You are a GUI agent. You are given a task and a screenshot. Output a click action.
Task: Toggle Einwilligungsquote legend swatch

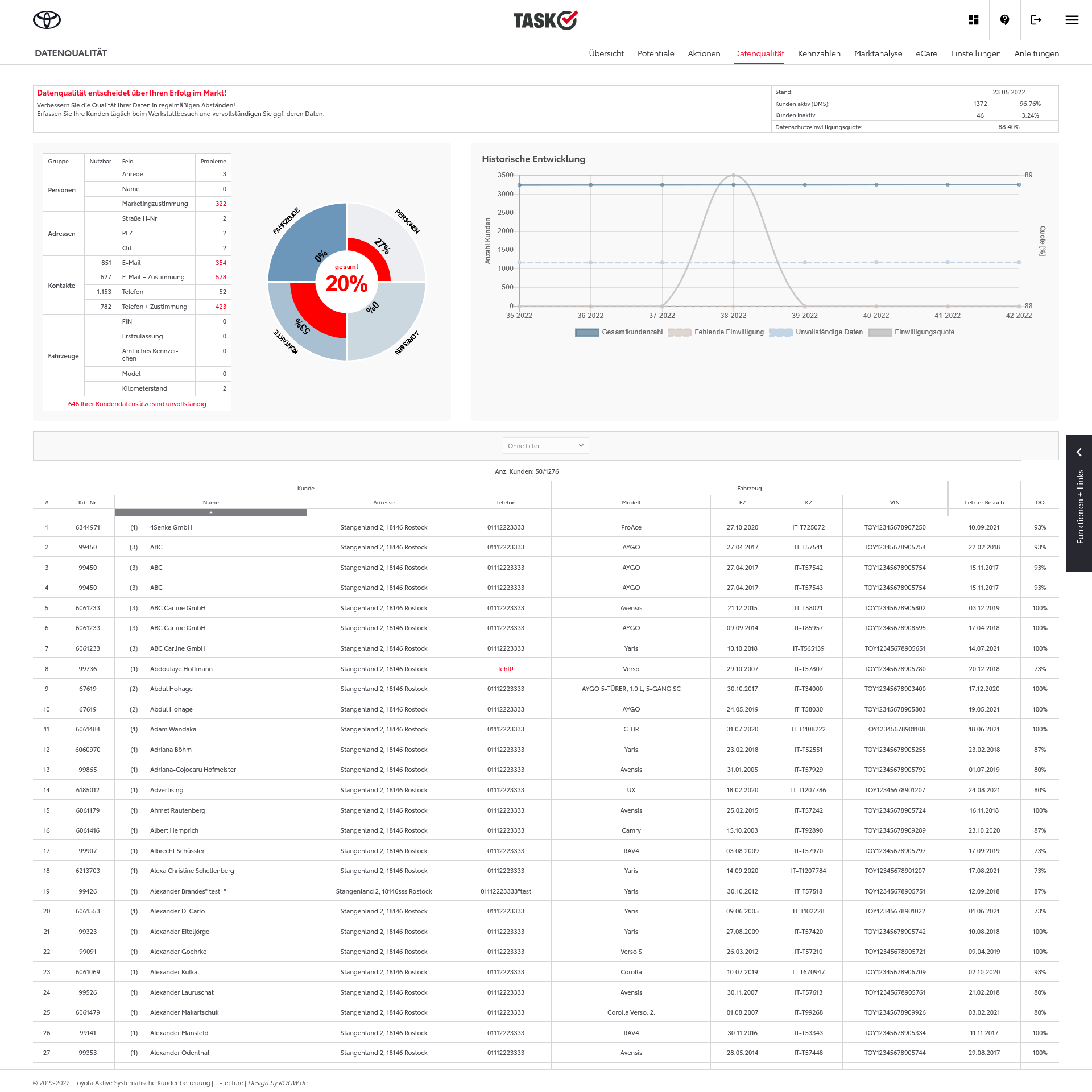[x=879, y=332]
